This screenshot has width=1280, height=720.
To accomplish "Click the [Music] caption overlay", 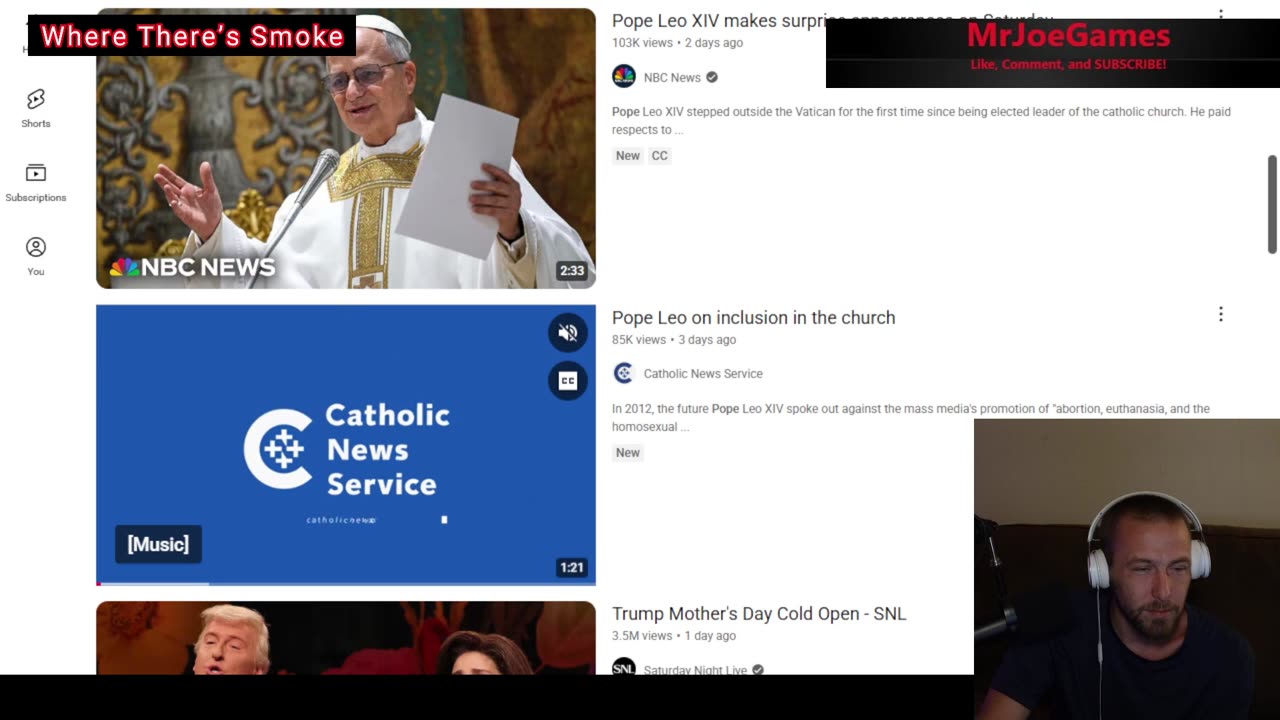I will pos(158,544).
